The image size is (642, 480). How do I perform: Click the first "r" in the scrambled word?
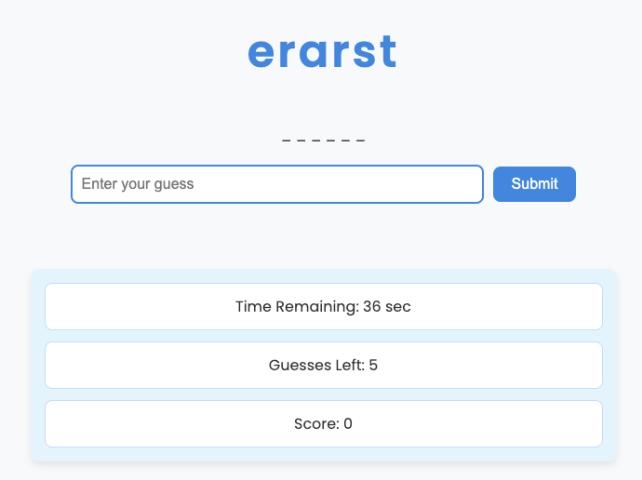(289, 54)
